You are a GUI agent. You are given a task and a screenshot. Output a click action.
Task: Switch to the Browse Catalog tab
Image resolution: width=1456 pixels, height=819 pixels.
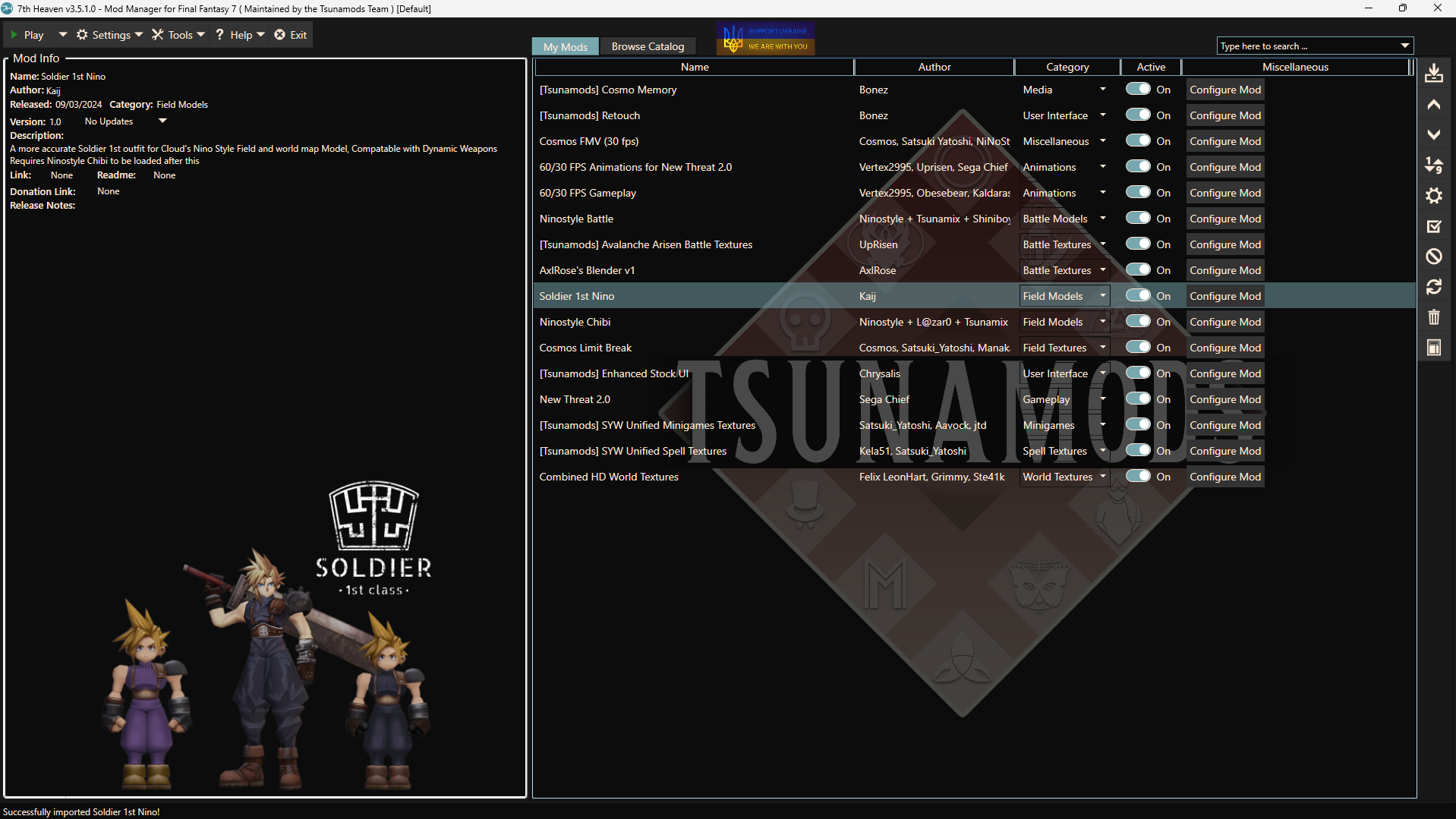click(x=648, y=46)
